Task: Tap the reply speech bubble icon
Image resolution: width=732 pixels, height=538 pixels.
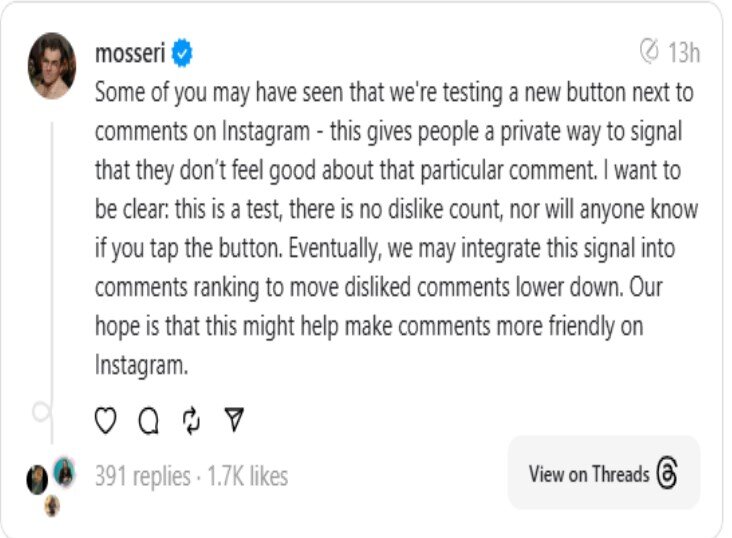Action: tap(149, 423)
